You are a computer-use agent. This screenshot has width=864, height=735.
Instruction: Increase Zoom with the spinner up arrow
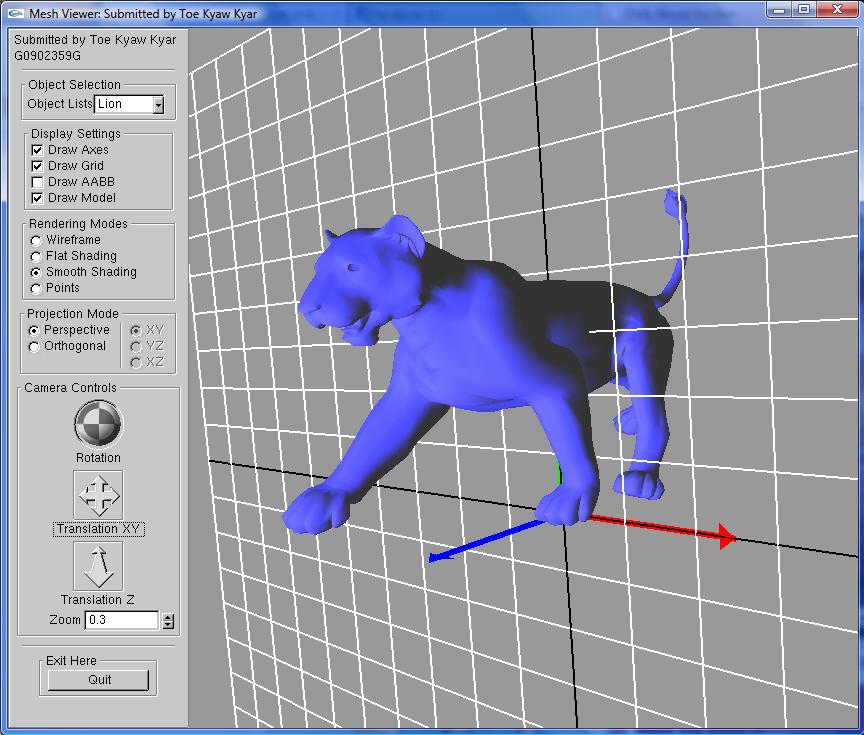point(169,617)
